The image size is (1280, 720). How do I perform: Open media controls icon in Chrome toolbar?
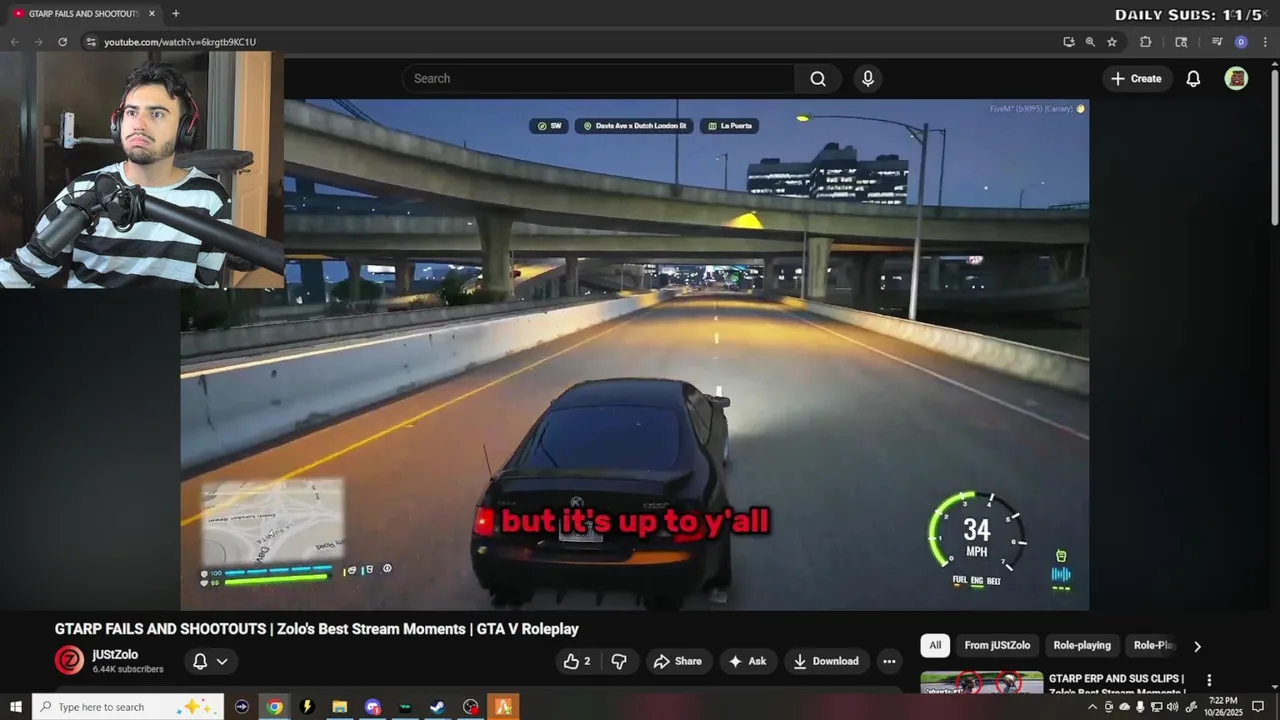(x=1217, y=42)
